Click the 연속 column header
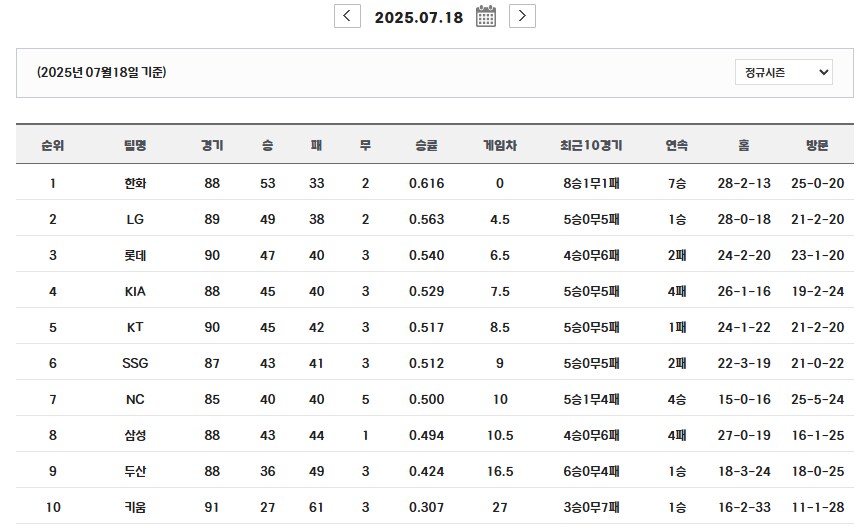Image resolution: width=867 pixels, height=532 pixels. [677, 145]
